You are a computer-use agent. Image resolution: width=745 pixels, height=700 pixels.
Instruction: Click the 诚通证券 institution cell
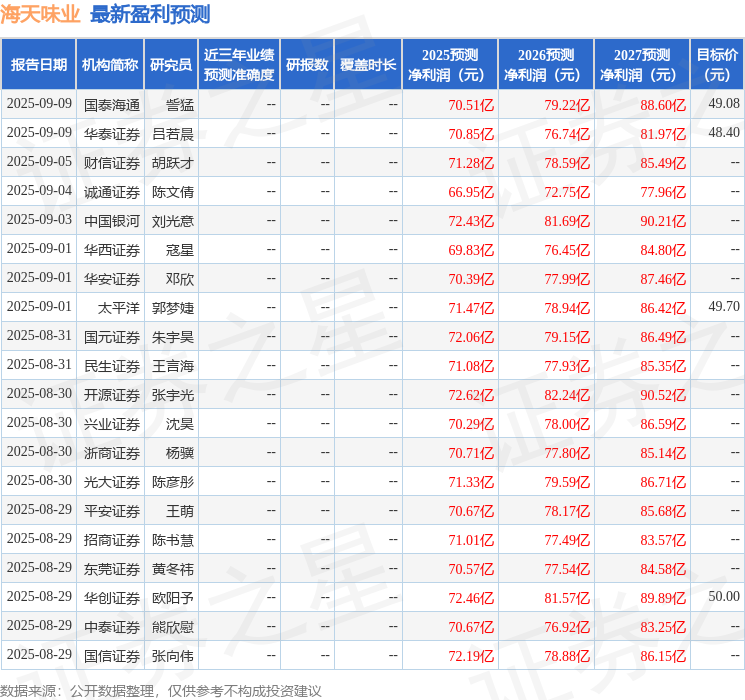[112, 192]
